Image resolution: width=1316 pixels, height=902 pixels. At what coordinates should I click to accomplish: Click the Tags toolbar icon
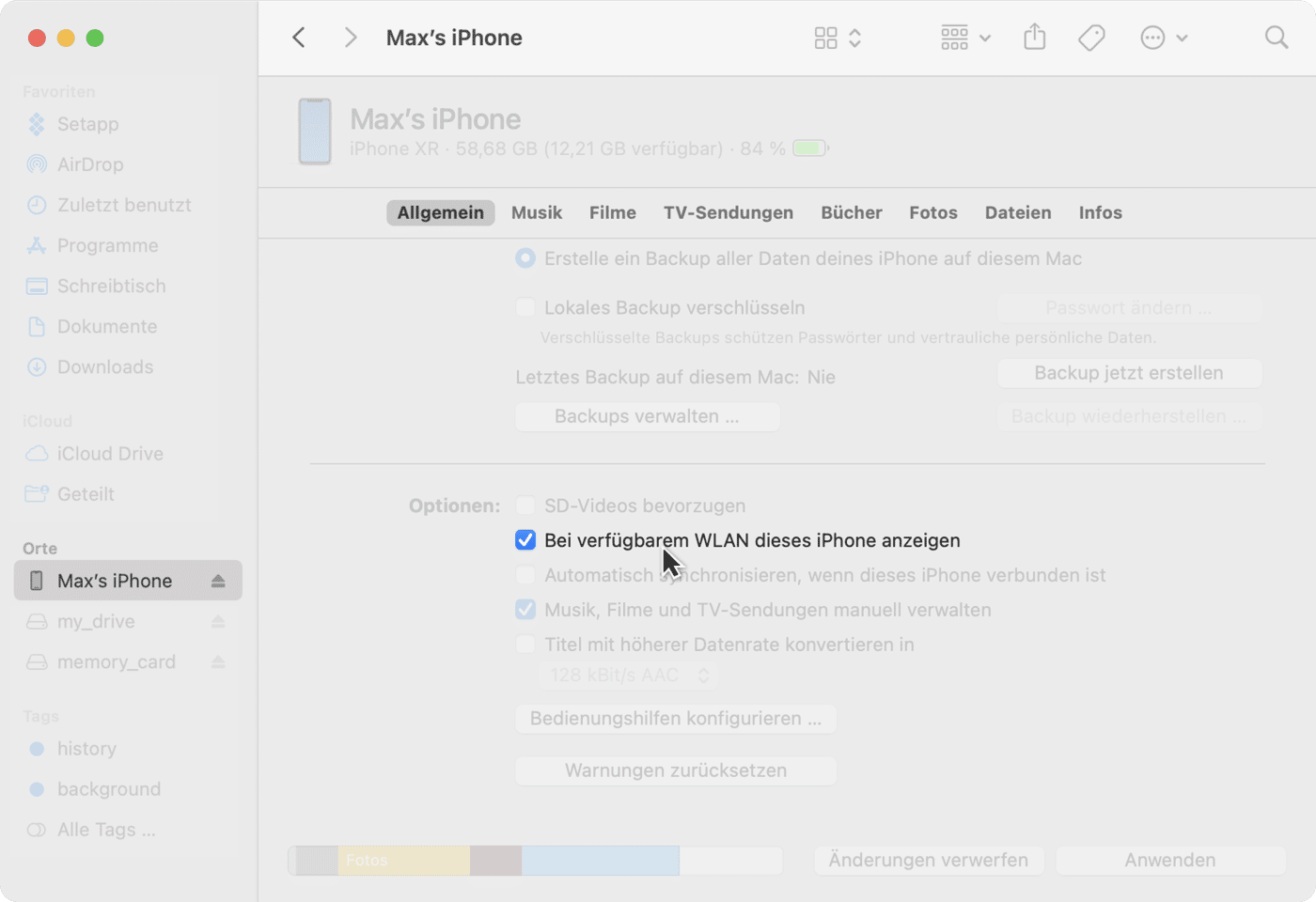point(1091,38)
